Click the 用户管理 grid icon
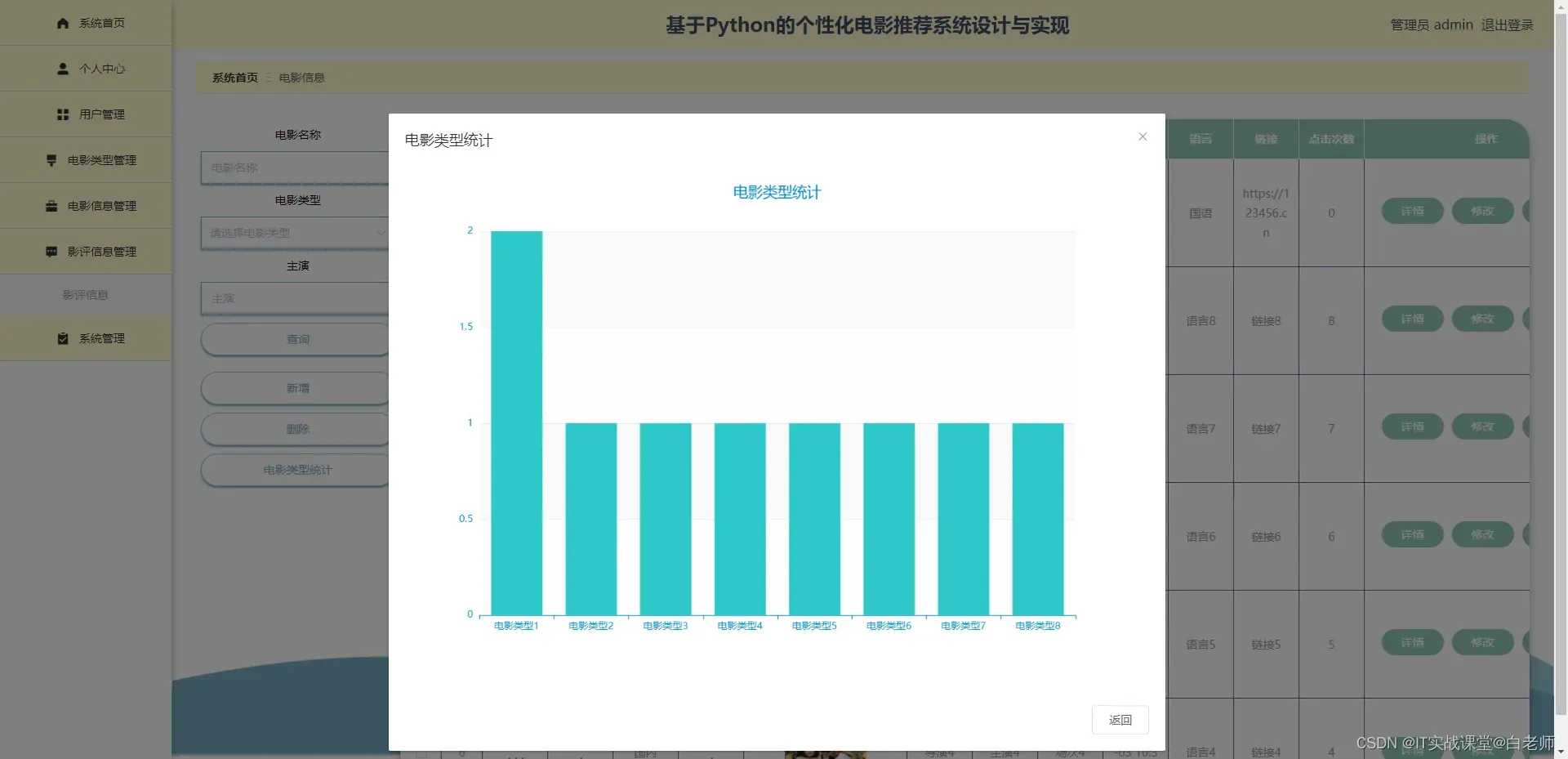The height and width of the screenshot is (759, 1568). click(62, 114)
